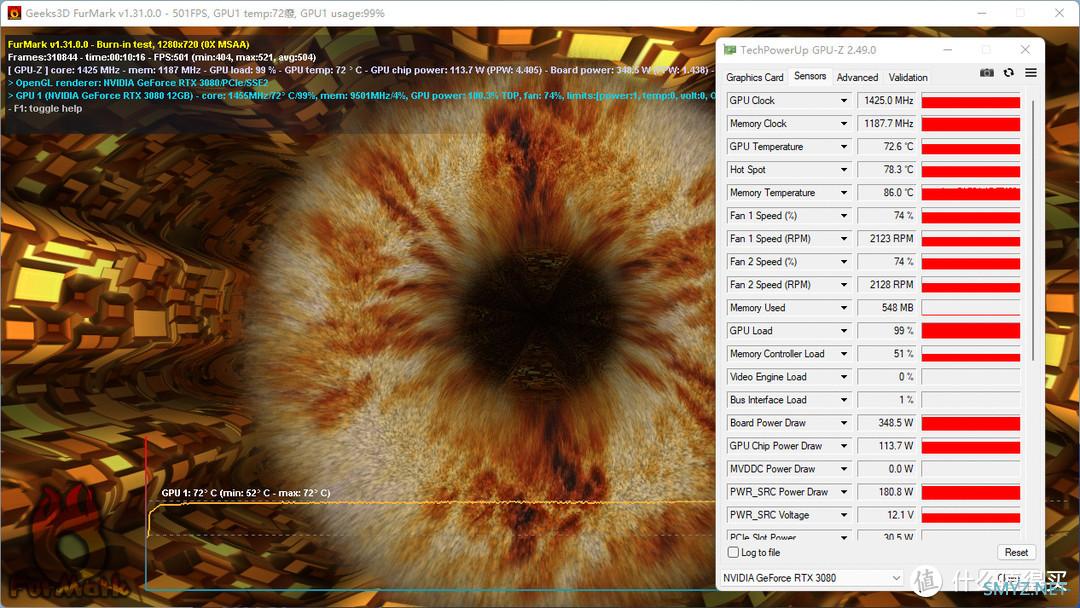The width and height of the screenshot is (1080, 608).
Task: Open the Fan 1 Speed (%) dropdown
Action: (x=844, y=216)
